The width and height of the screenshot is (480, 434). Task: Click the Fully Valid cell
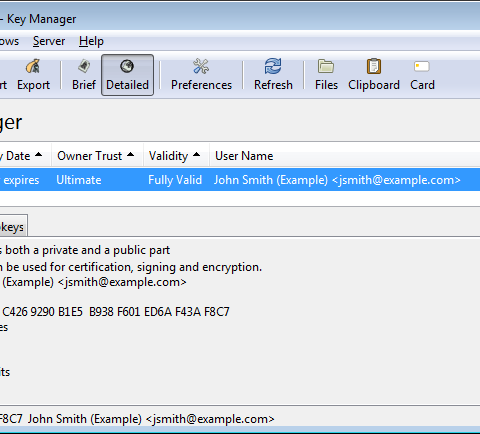coord(175,180)
